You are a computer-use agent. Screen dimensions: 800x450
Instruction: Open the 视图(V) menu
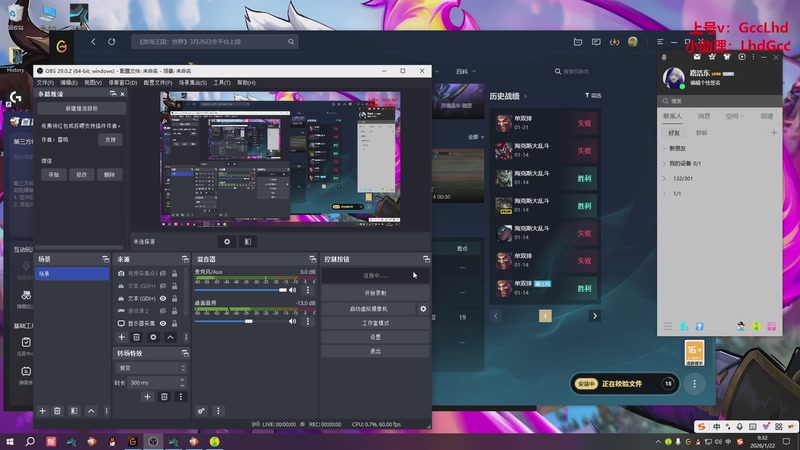tap(93, 83)
